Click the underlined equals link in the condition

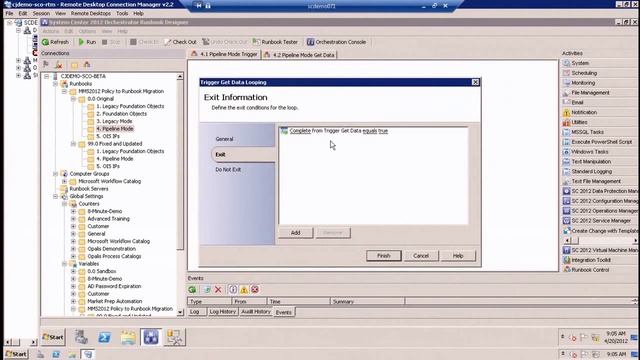[x=370, y=131]
